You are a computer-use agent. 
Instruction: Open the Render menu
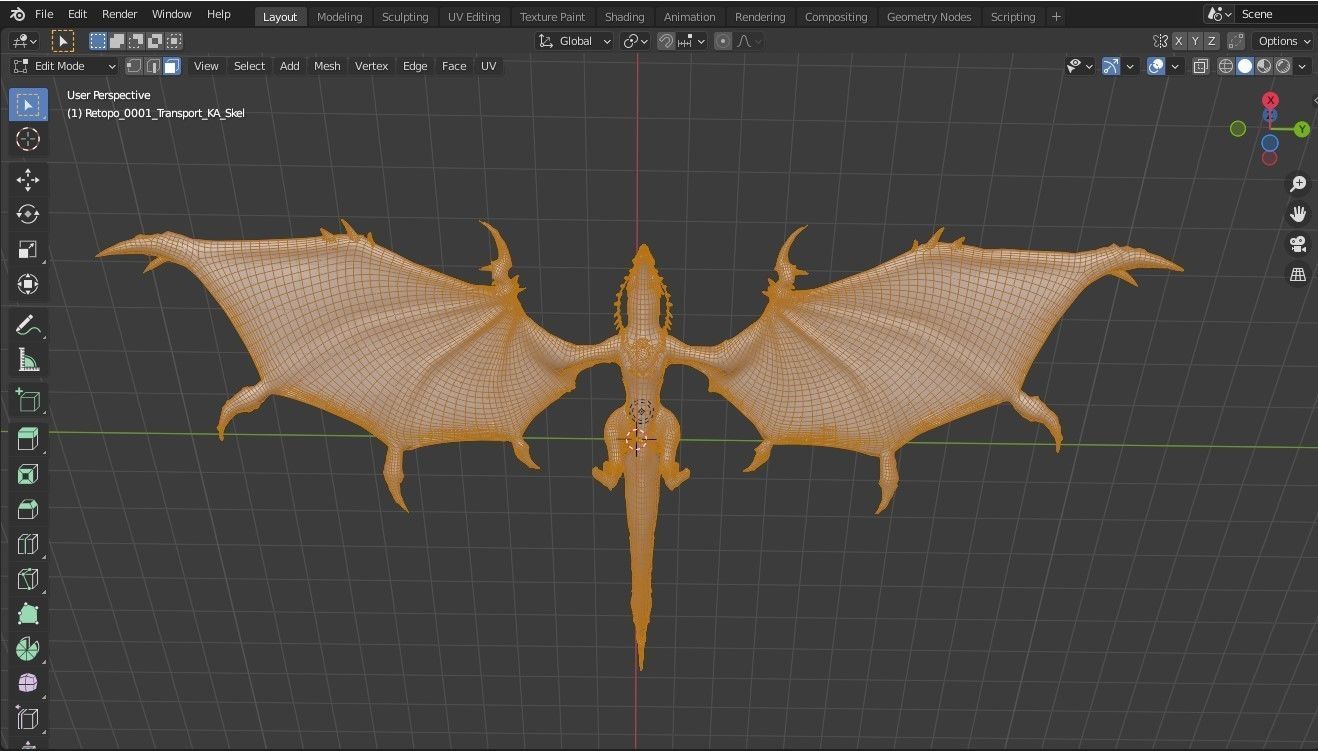120,14
